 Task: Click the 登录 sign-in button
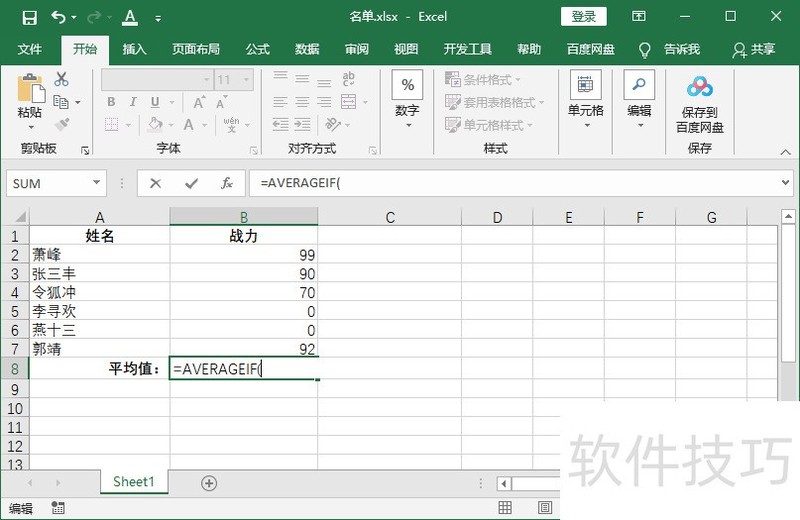[x=584, y=16]
